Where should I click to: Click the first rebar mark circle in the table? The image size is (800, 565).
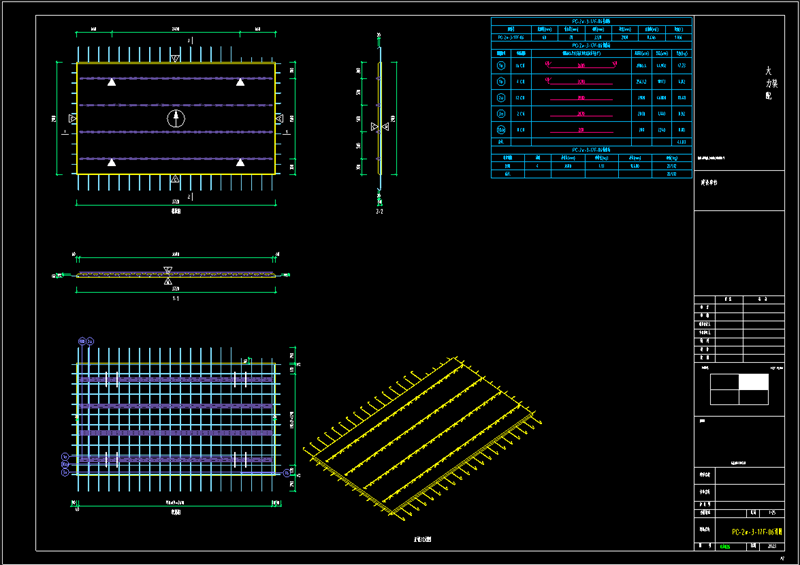point(501,65)
